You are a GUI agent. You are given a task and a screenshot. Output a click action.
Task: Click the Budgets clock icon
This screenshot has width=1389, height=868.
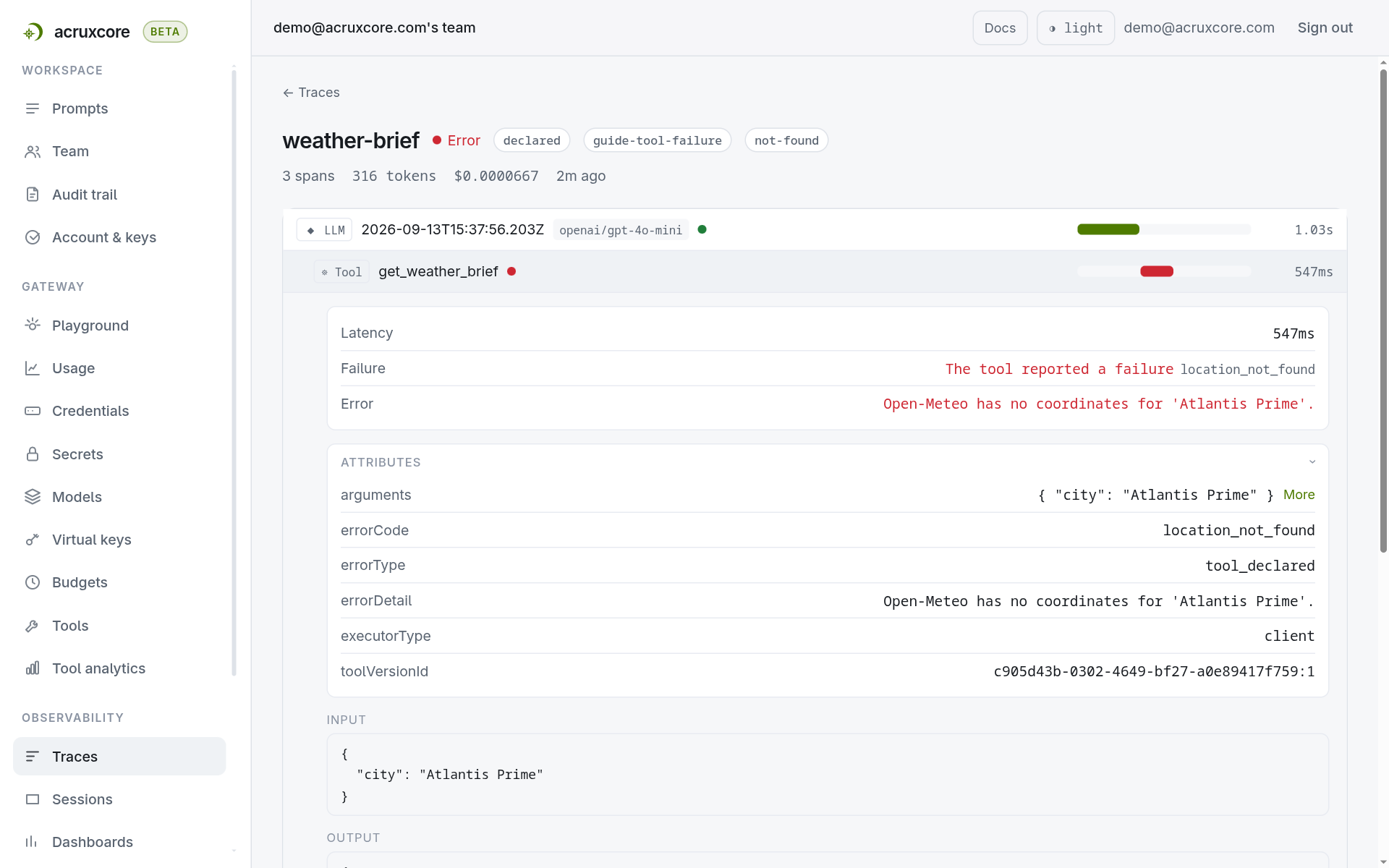(33, 582)
